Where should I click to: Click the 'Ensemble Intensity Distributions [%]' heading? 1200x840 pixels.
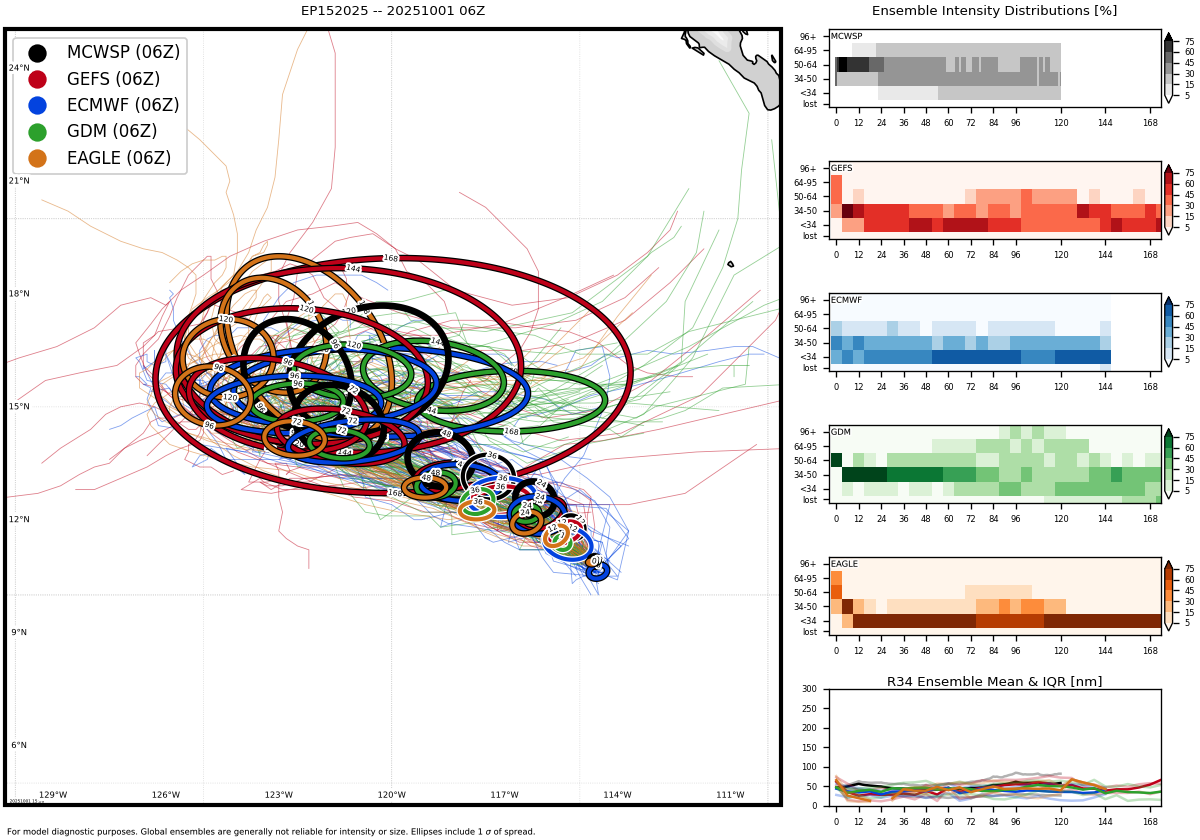994,11
